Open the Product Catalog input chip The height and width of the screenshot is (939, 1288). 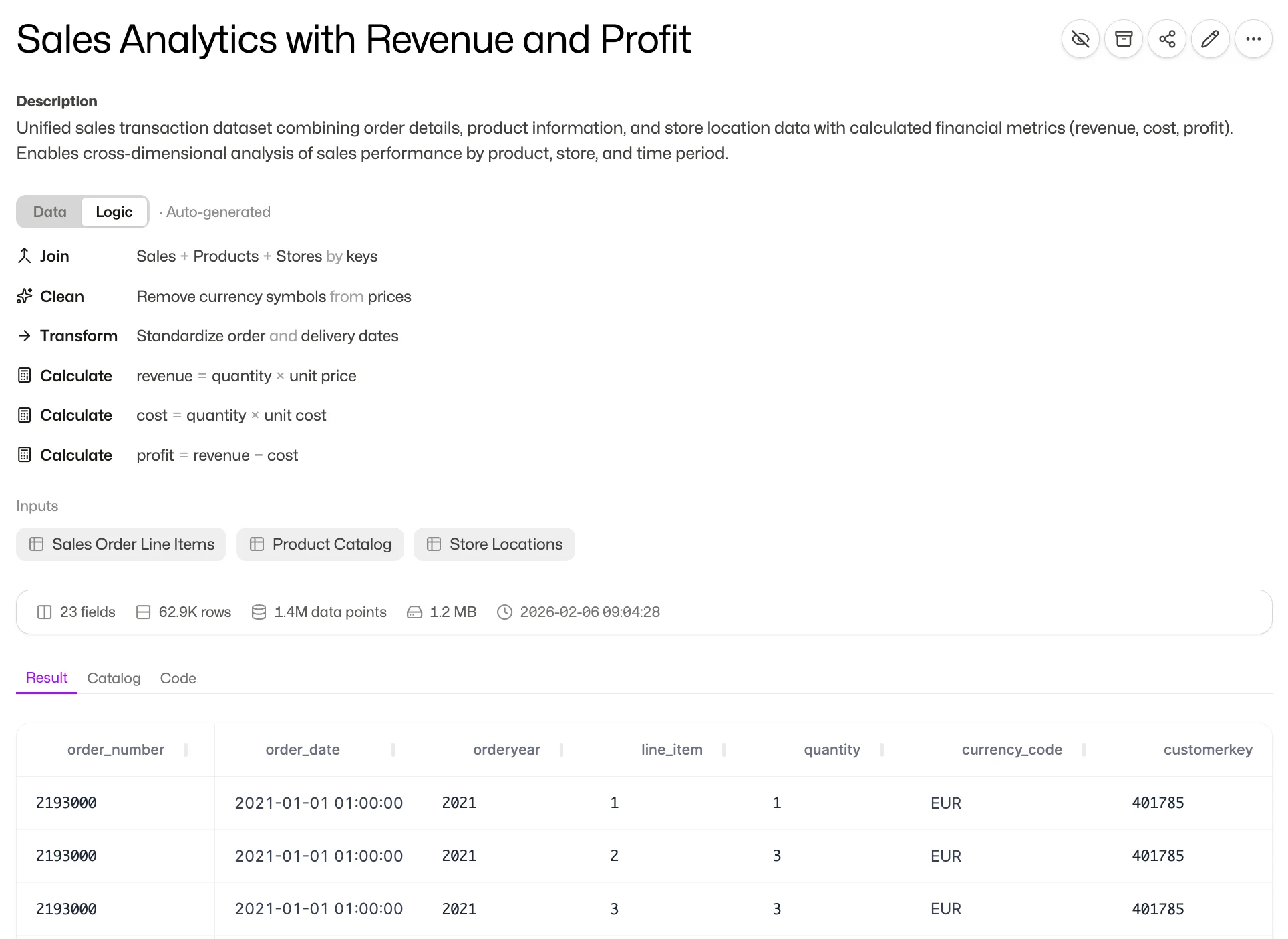click(x=321, y=544)
